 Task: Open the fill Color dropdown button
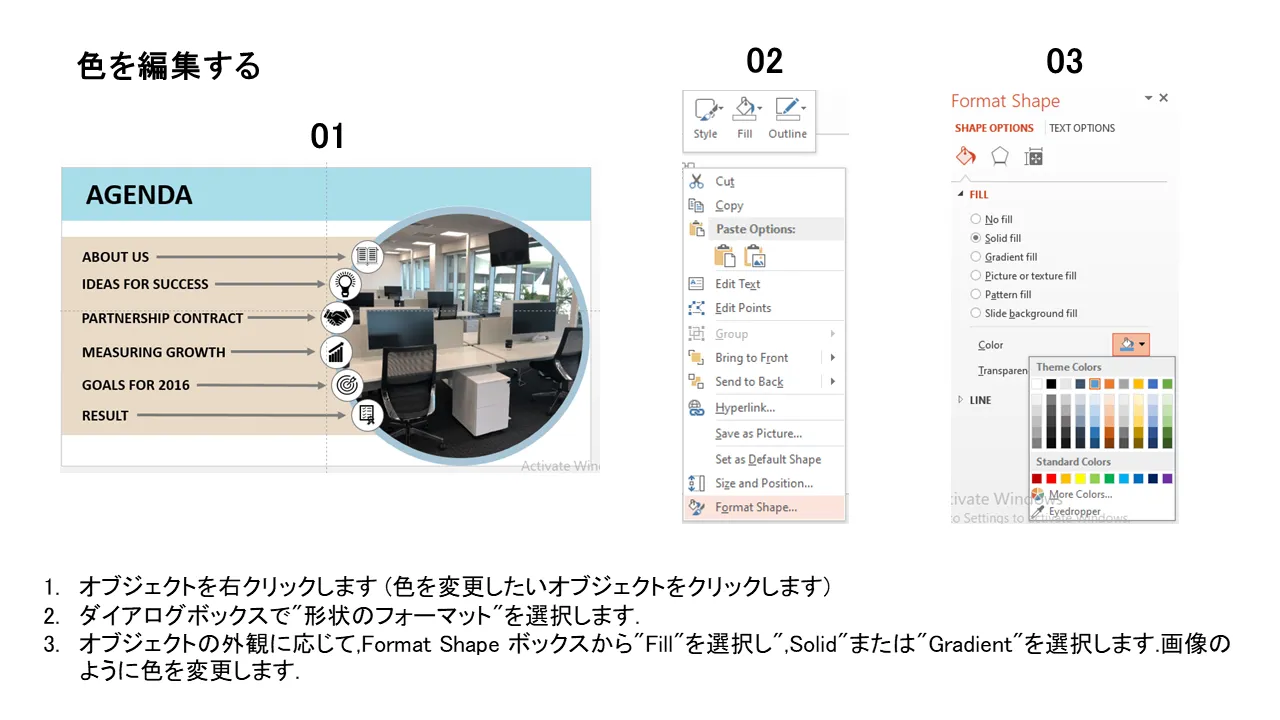click(x=1132, y=345)
